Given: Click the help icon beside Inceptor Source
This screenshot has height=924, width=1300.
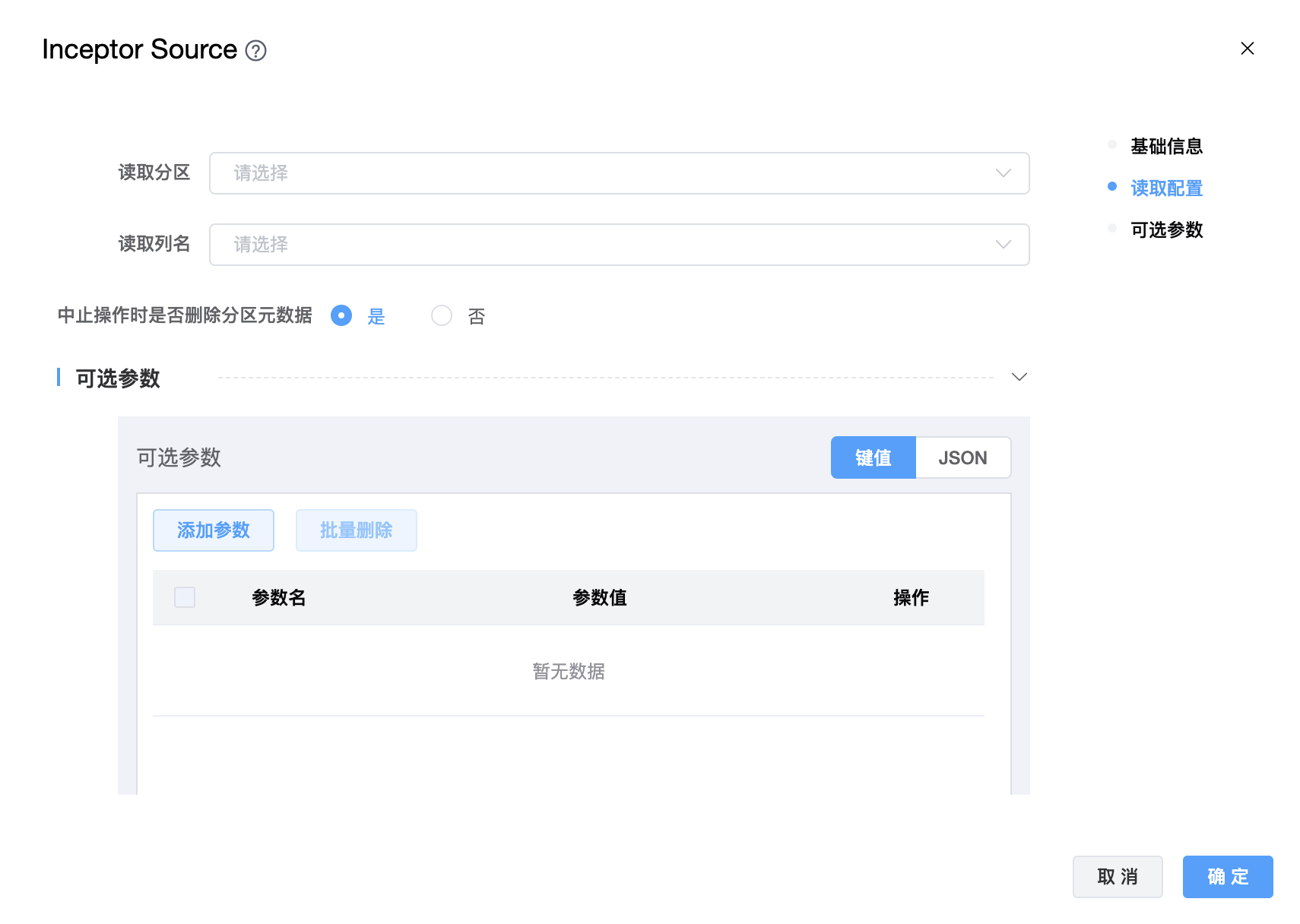Looking at the screenshot, I should [256, 51].
